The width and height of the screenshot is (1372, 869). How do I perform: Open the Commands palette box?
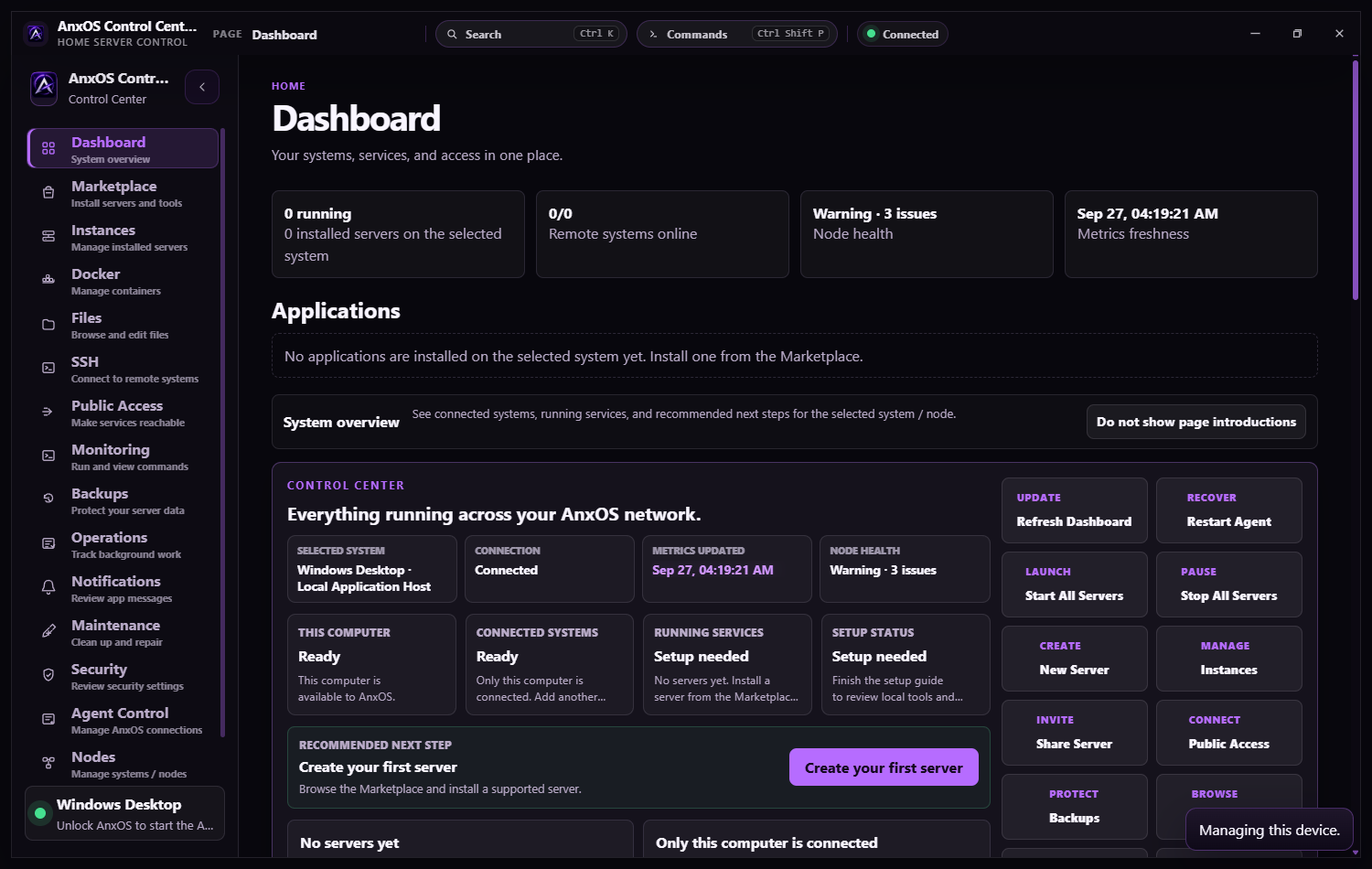pos(737,34)
